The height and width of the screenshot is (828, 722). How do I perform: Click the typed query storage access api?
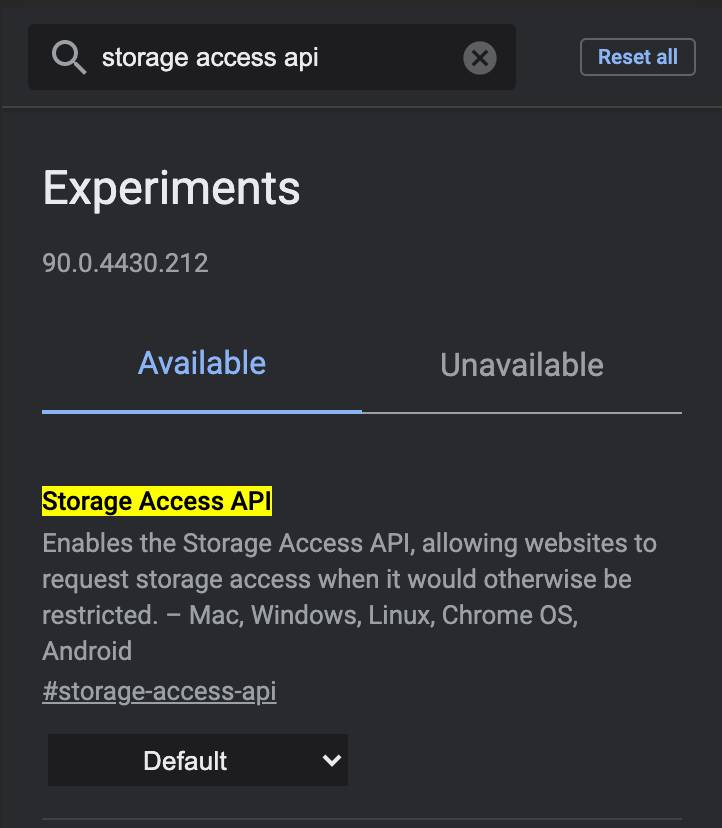coord(210,58)
